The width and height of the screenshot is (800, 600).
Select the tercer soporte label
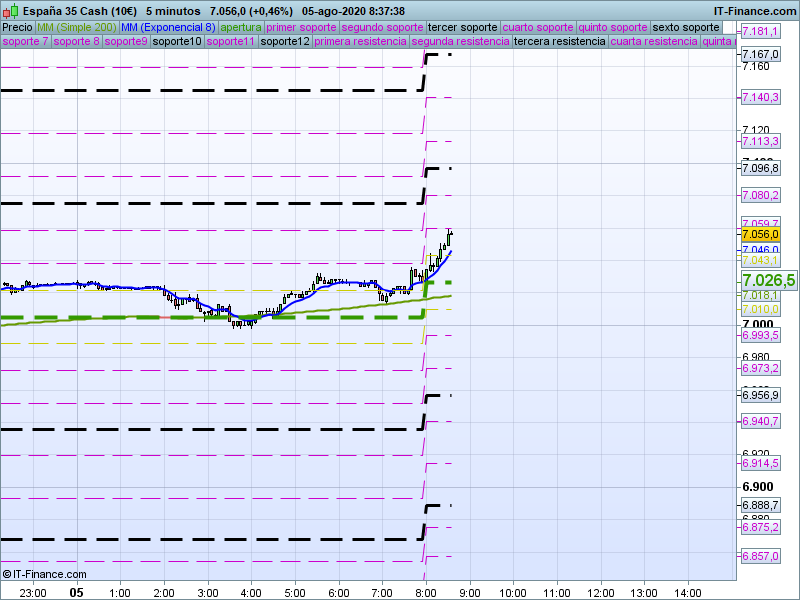461,27
